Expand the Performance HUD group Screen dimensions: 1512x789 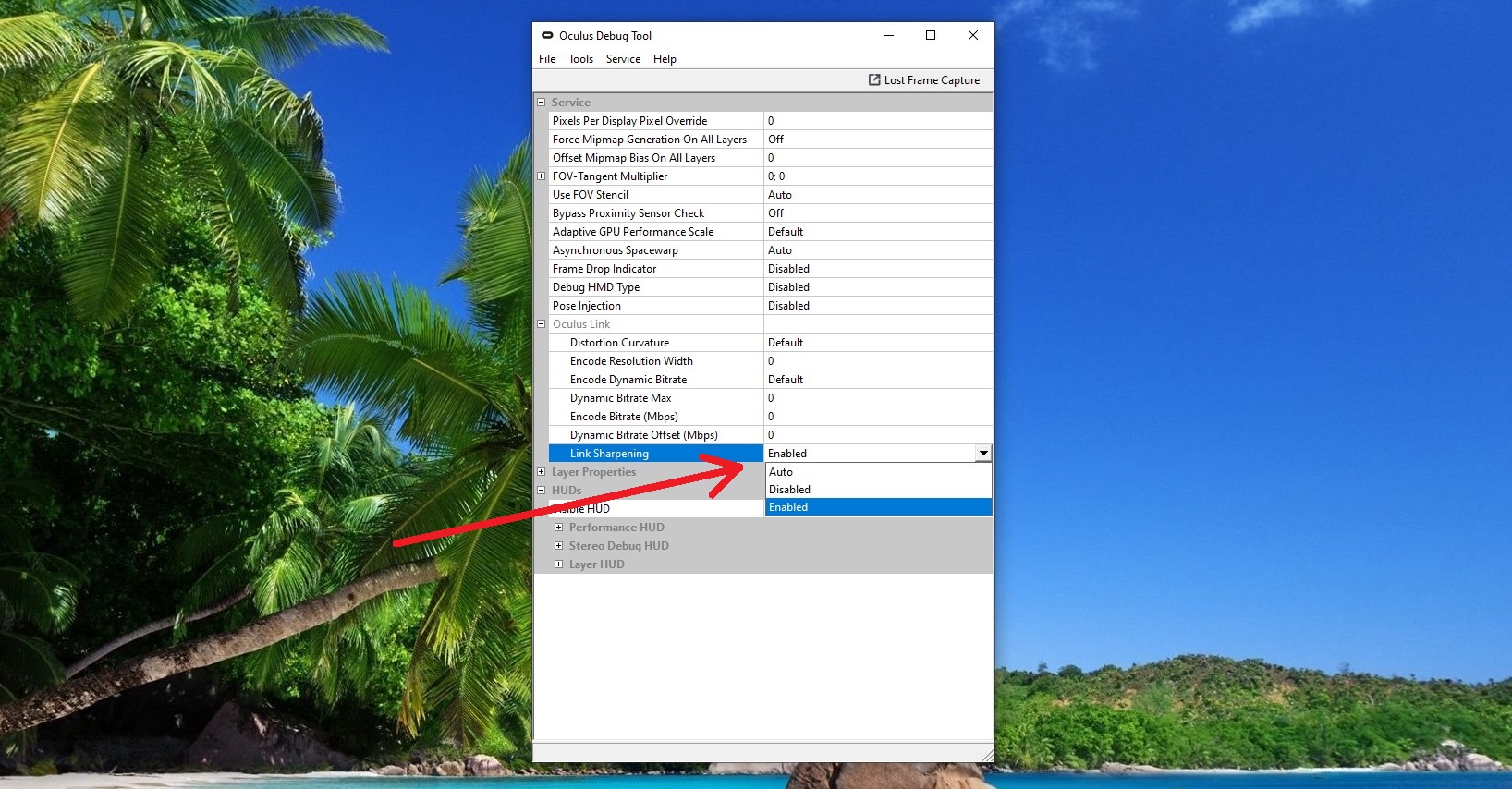(558, 528)
